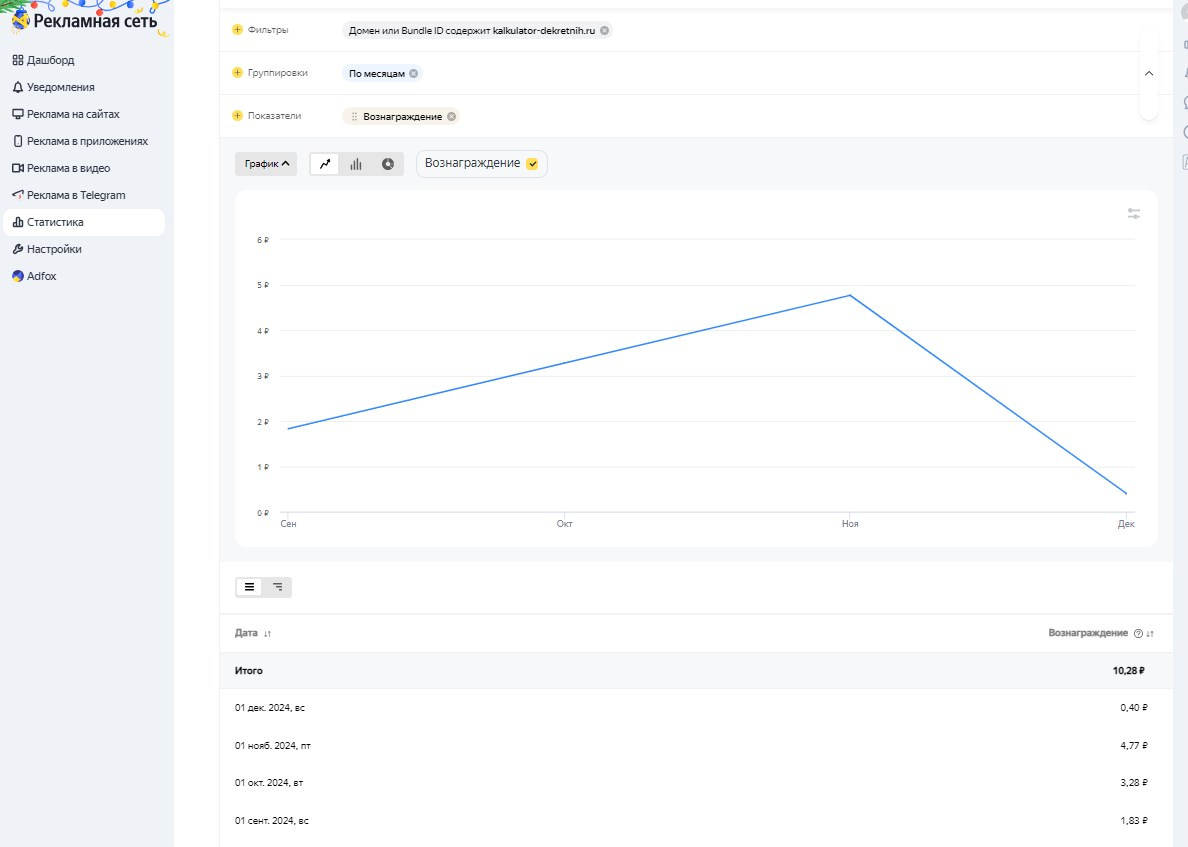The width and height of the screenshot is (1188, 847).
Task: Switch chart to pie chart view
Action: pos(388,164)
